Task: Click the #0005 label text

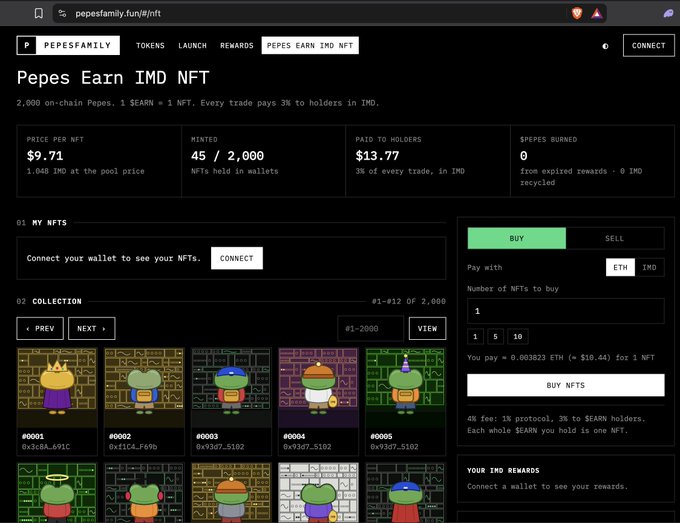Action: 382,436
